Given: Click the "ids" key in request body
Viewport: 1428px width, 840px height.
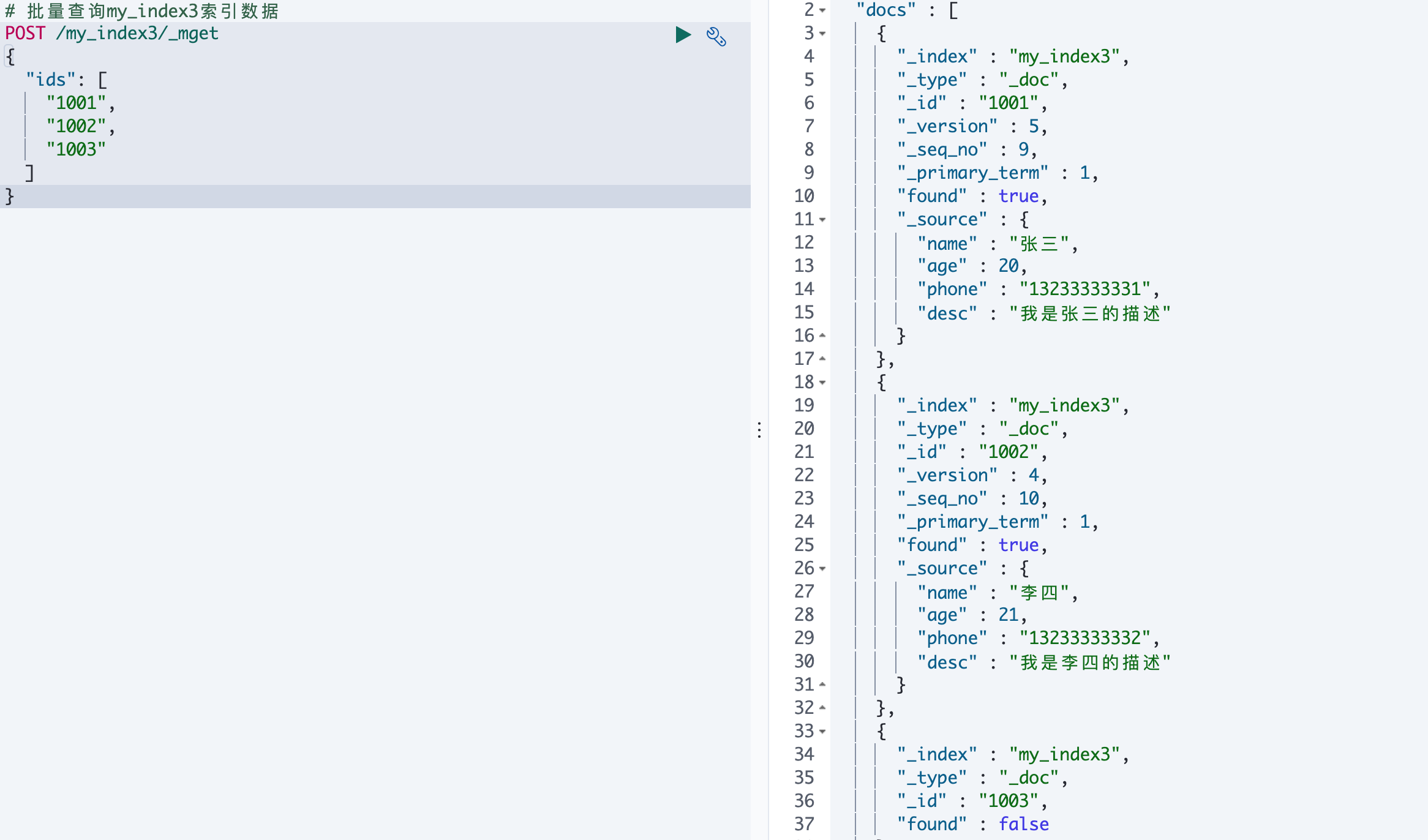Looking at the screenshot, I should point(51,80).
